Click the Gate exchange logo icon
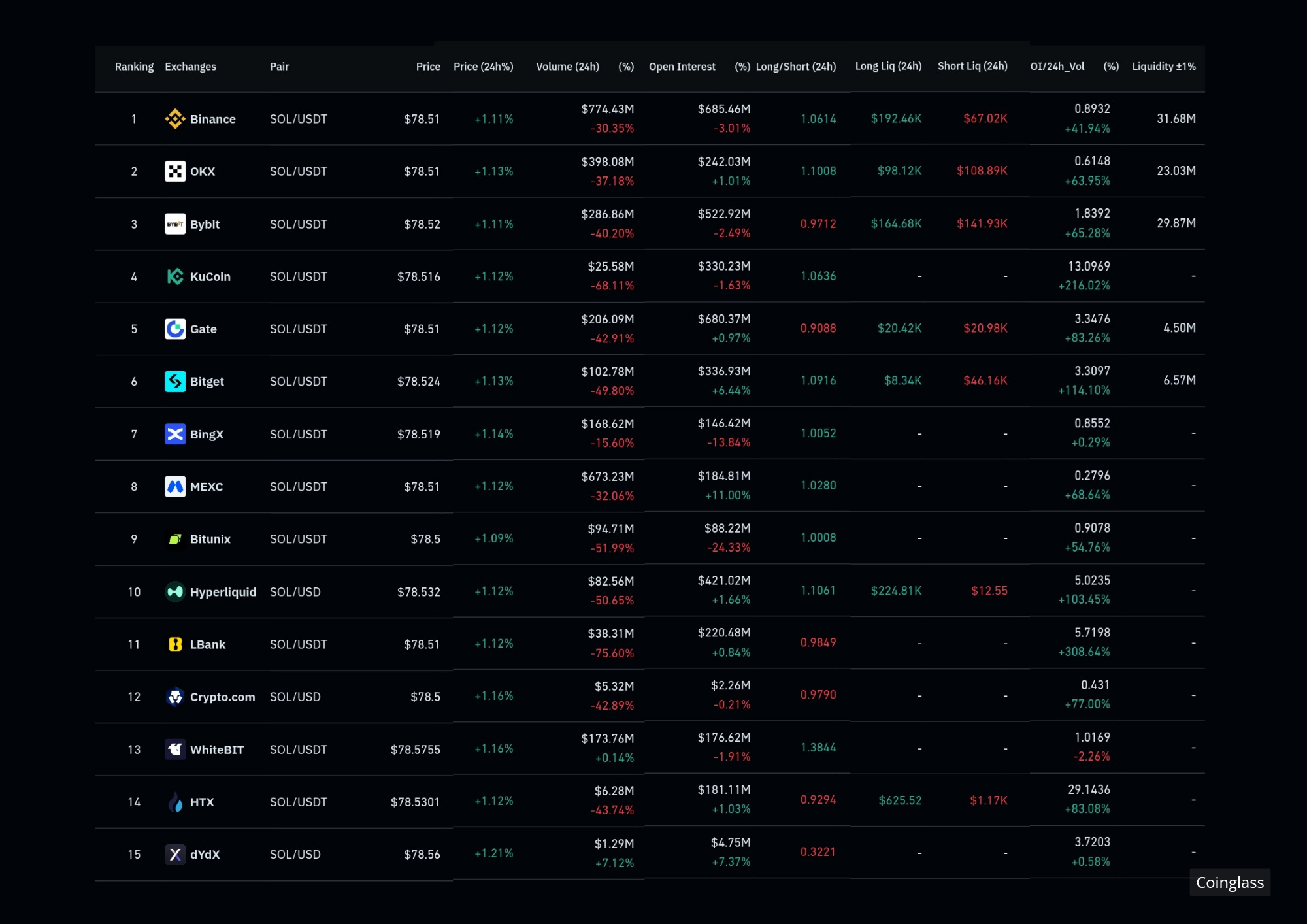 point(175,329)
